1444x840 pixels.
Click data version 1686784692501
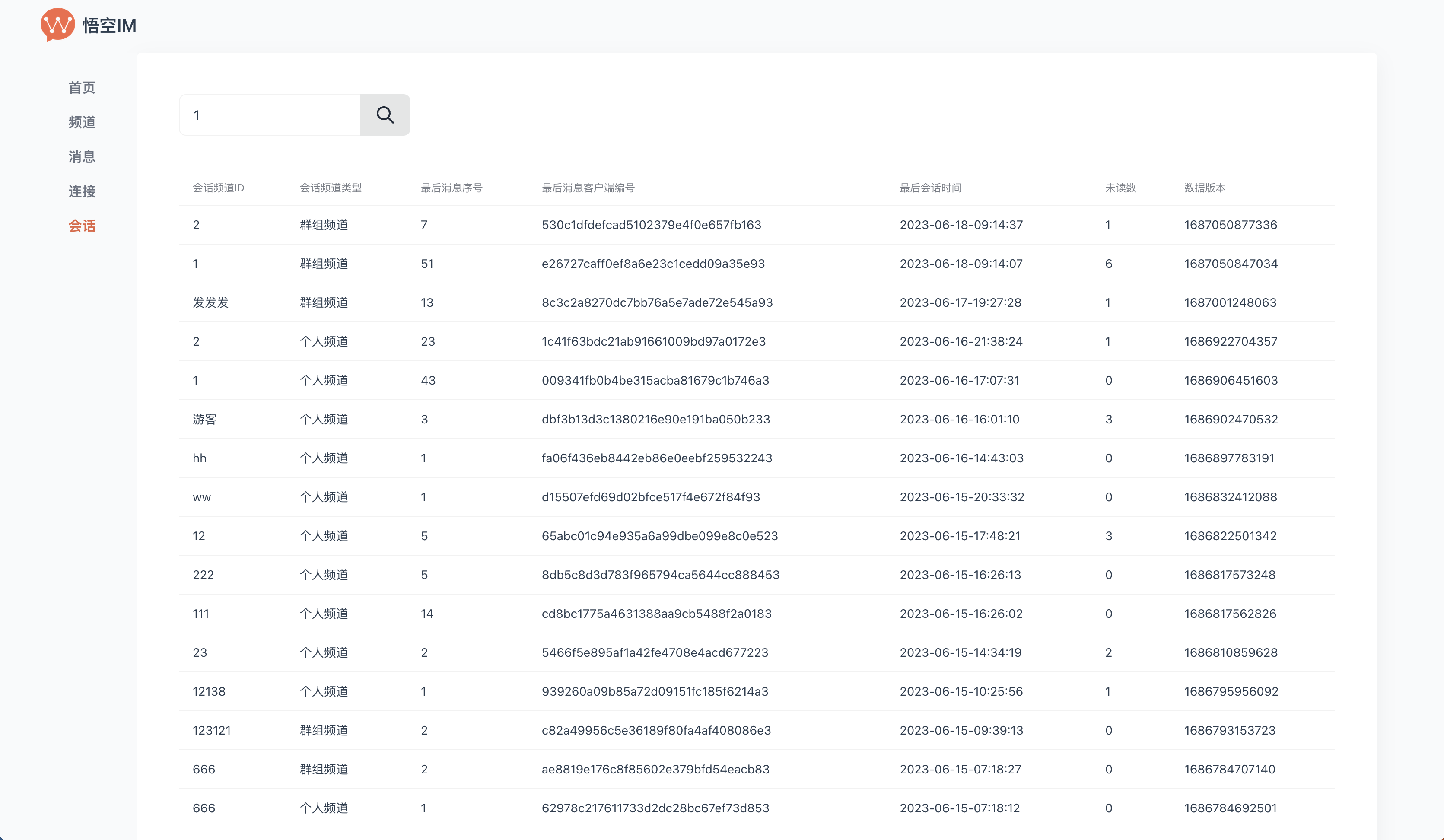pyautogui.click(x=1230, y=808)
